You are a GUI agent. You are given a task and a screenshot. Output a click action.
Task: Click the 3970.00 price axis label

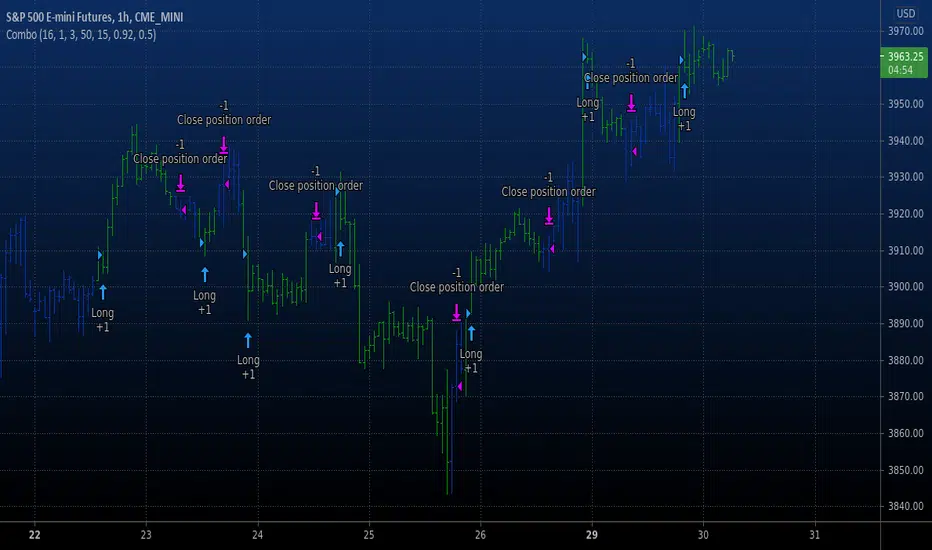906,31
